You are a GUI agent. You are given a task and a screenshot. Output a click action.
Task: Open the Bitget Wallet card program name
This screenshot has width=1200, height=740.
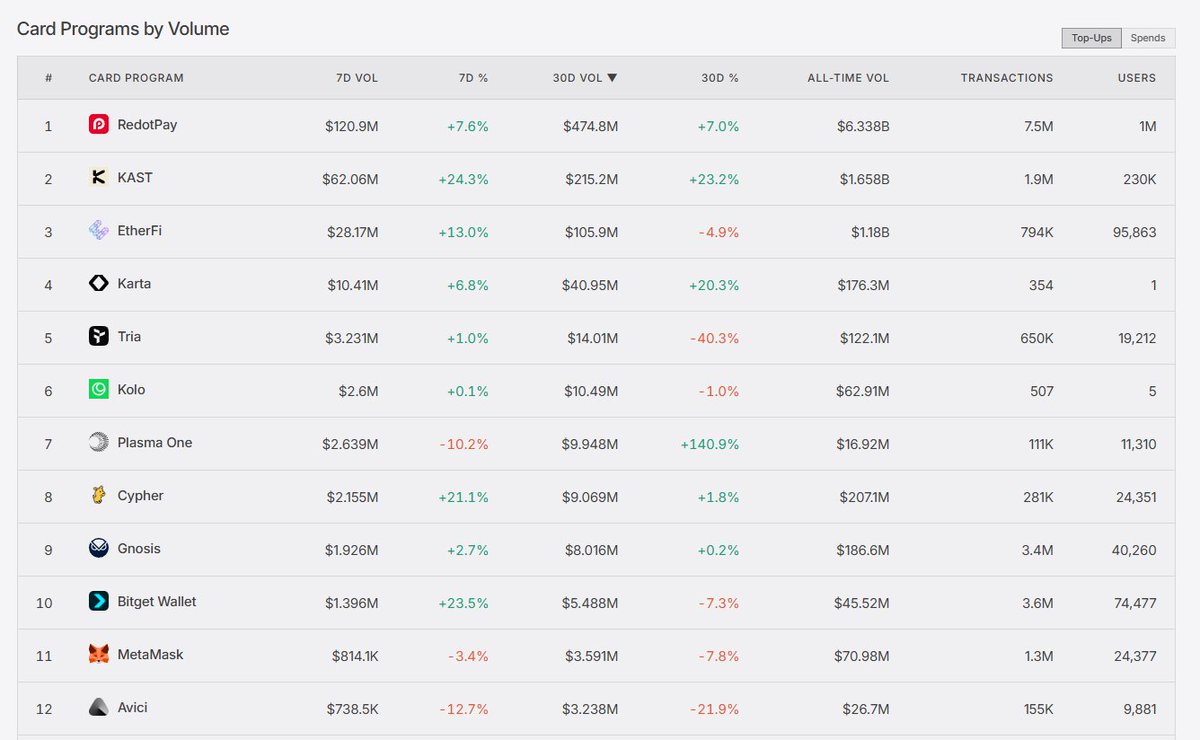click(x=157, y=602)
